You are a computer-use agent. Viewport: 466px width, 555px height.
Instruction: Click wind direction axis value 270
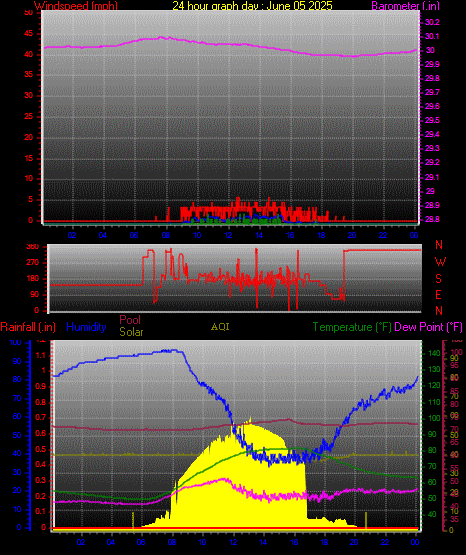(33, 263)
